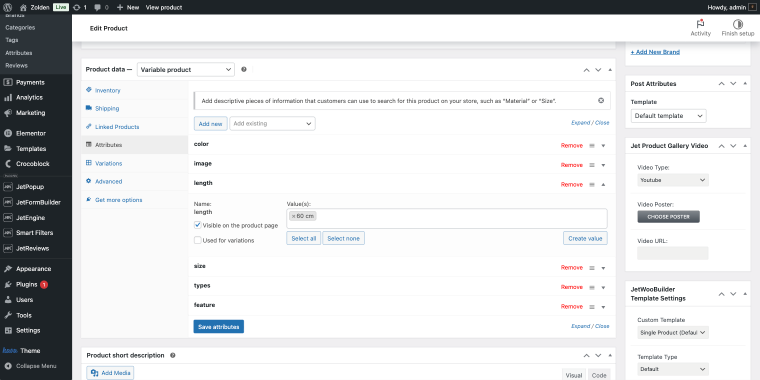
Task: Open the Reviews submenu link
Action: point(16,65)
